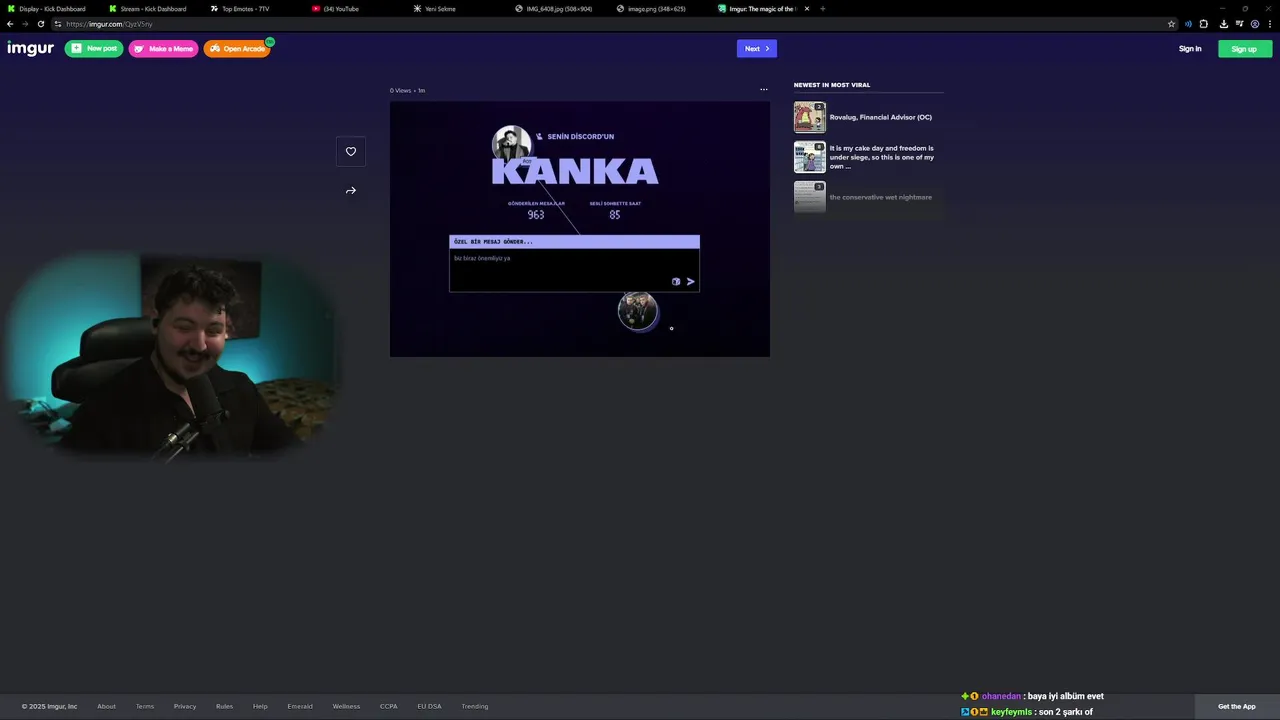Open Arcade via the orange button
Image resolution: width=1280 pixels, height=720 pixels.
coord(237,48)
